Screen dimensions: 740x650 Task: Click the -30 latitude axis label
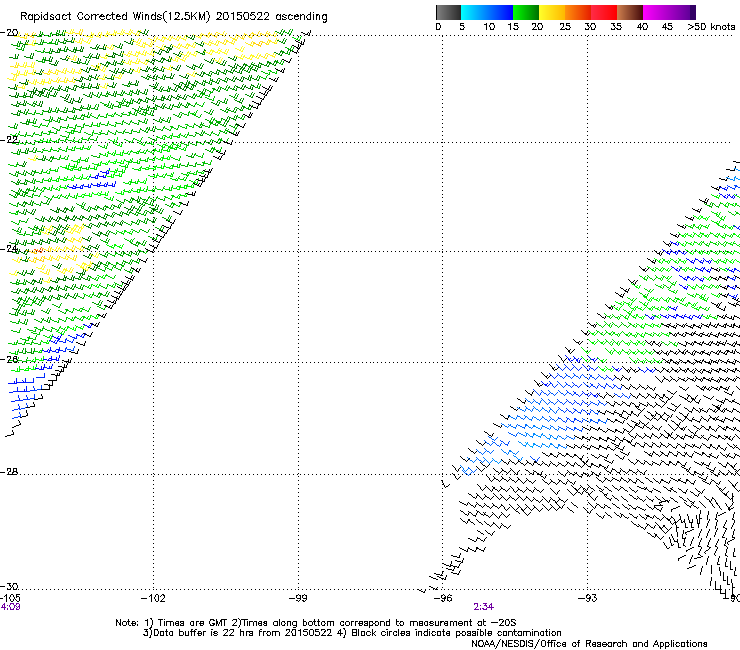[x=9, y=586]
